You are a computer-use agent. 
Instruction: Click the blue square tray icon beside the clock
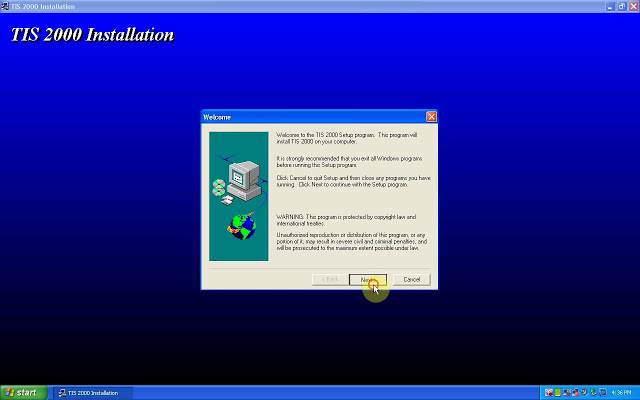(x=603, y=392)
